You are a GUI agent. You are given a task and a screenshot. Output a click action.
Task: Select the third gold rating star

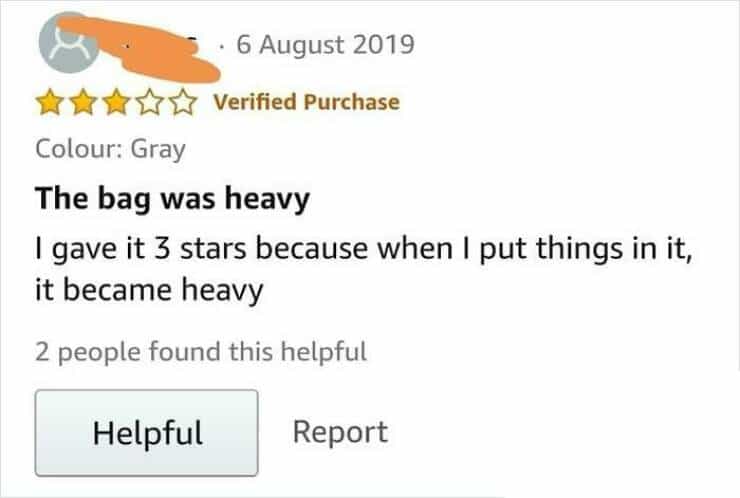(117, 103)
